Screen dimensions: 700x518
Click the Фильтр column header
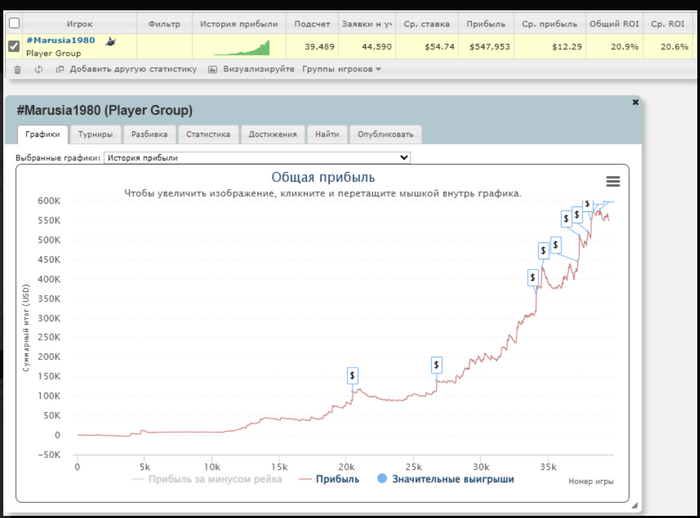tap(164, 24)
